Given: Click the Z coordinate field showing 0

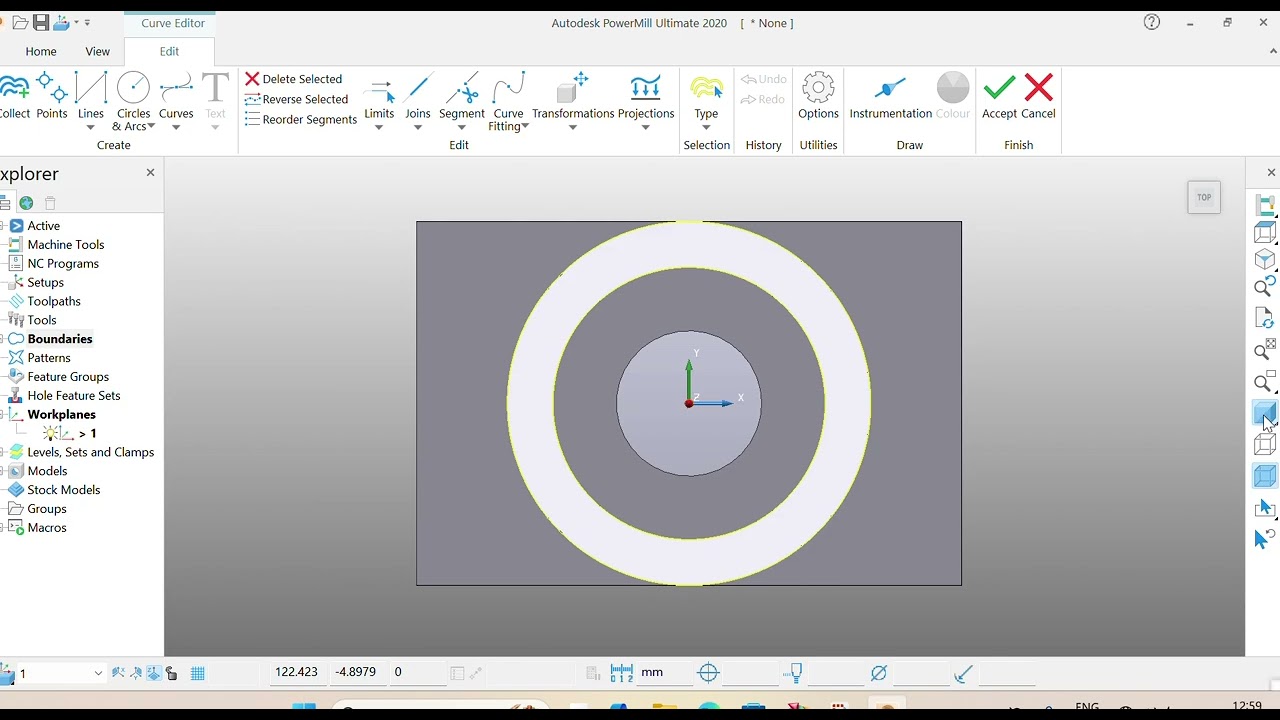Looking at the screenshot, I should pos(416,672).
